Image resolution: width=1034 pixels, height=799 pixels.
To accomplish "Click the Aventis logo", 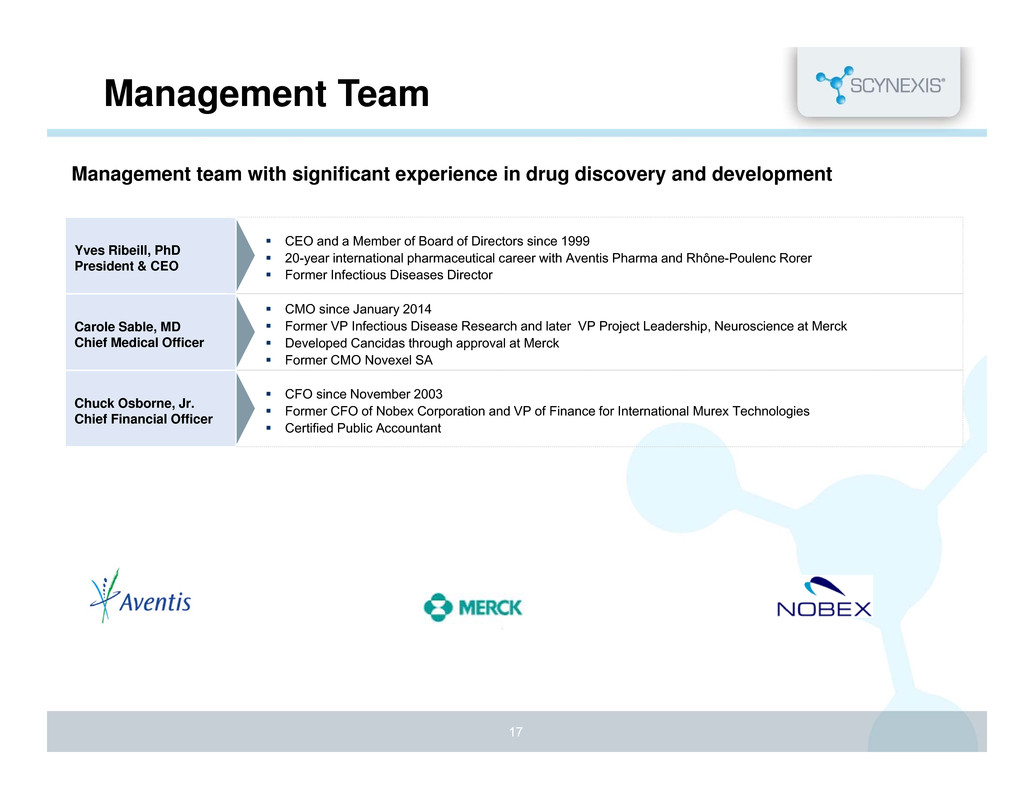I will 140,596.
